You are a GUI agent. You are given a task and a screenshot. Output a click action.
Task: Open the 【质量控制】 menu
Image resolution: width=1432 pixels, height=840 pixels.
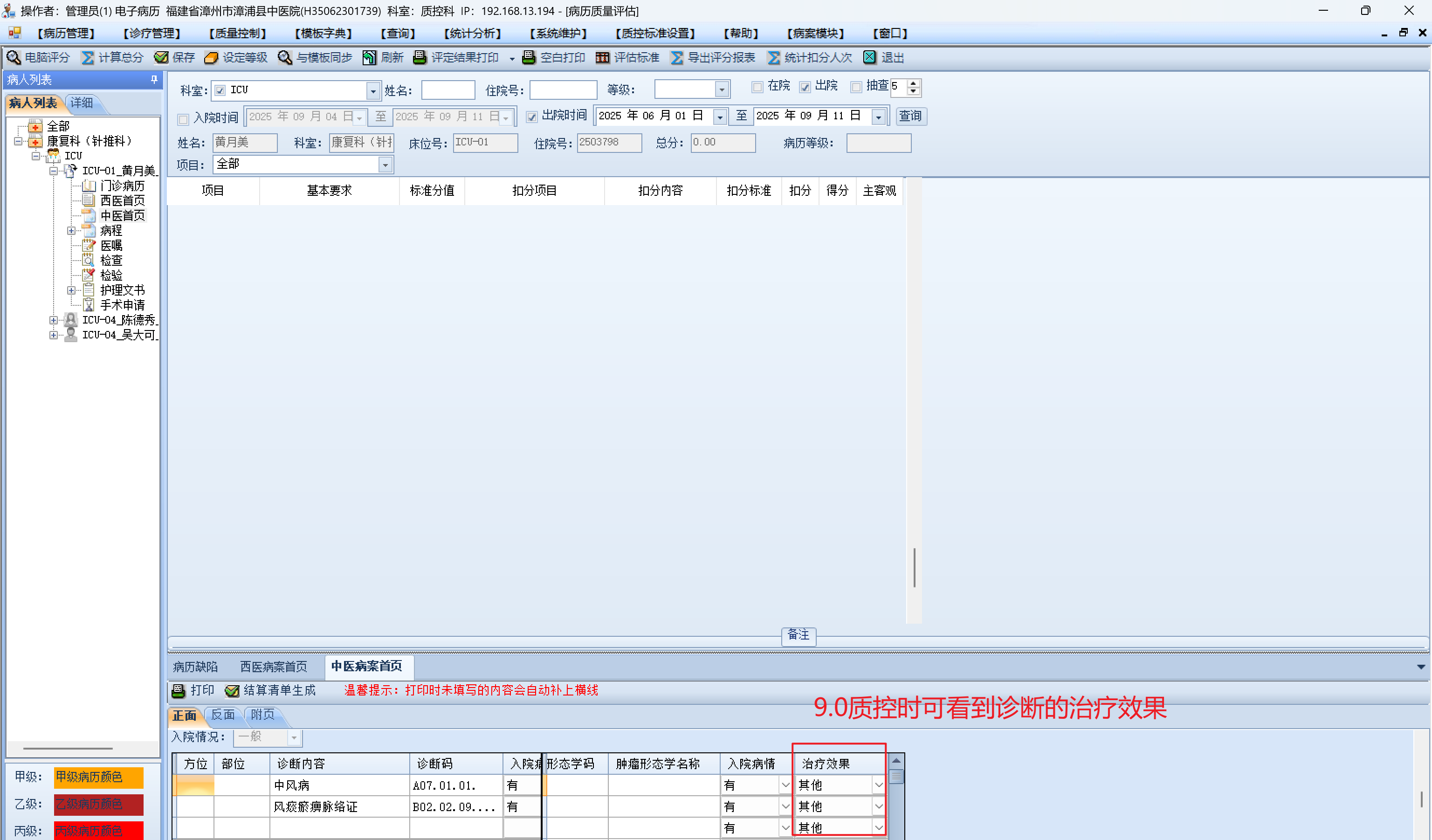[x=238, y=34]
